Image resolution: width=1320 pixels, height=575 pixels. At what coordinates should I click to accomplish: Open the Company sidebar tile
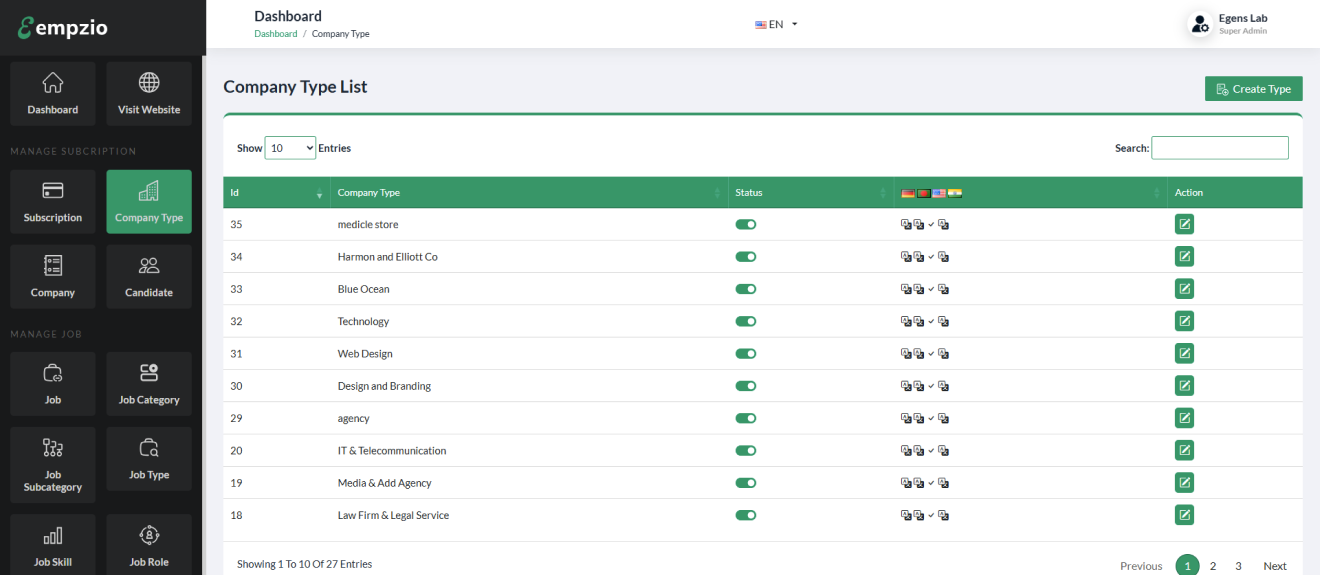pyautogui.click(x=53, y=277)
